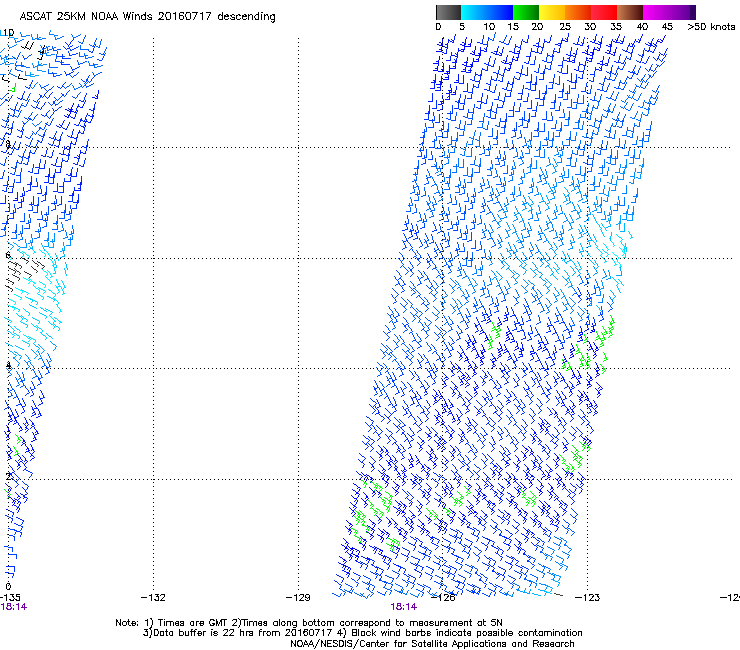Screen dimensions: 740x650
Task: Click the '6' latitude axis label
Action: pos(8,255)
